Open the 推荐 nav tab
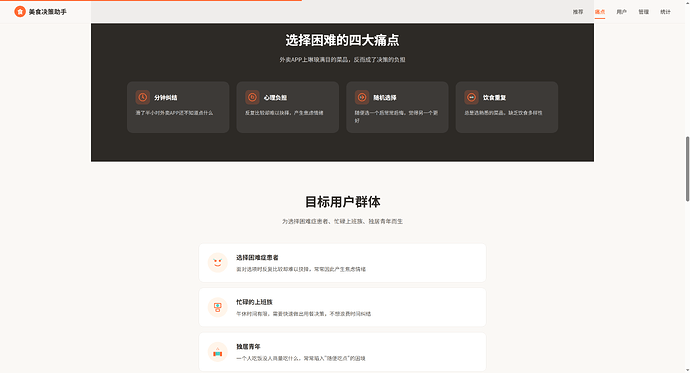The width and height of the screenshot is (690, 373). (x=578, y=12)
